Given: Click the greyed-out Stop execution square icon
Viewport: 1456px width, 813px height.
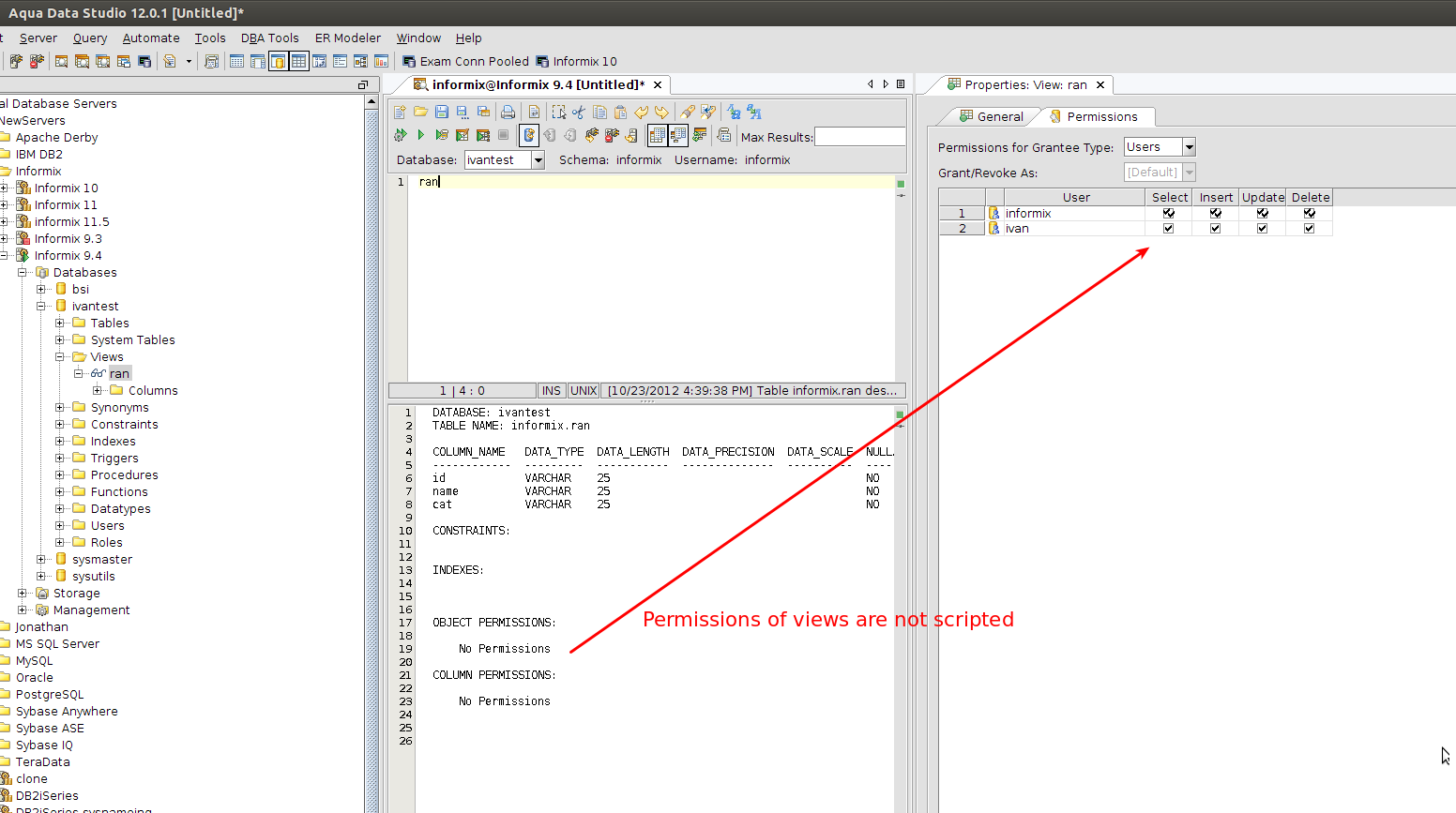Looking at the screenshot, I should [x=504, y=136].
